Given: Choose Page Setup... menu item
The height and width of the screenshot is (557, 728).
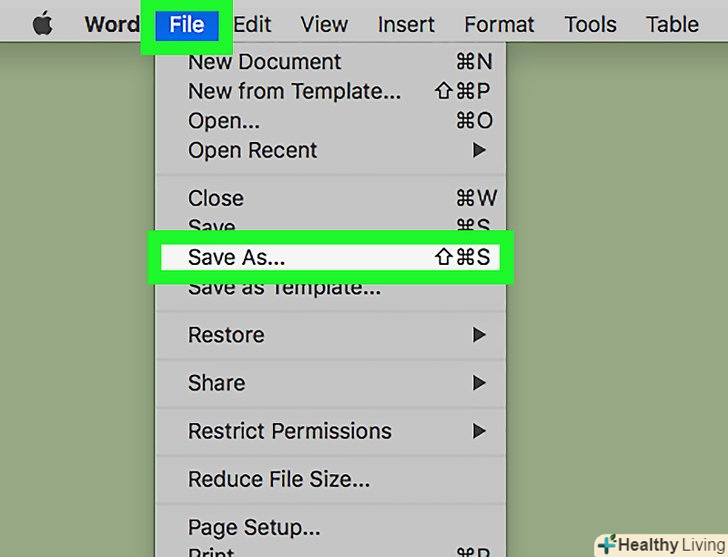Looking at the screenshot, I should [254, 527].
